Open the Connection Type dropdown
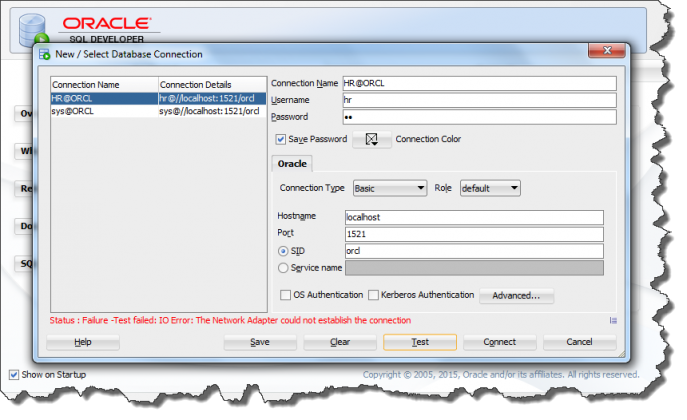Viewport: 687px width, 420px height. click(390, 188)
